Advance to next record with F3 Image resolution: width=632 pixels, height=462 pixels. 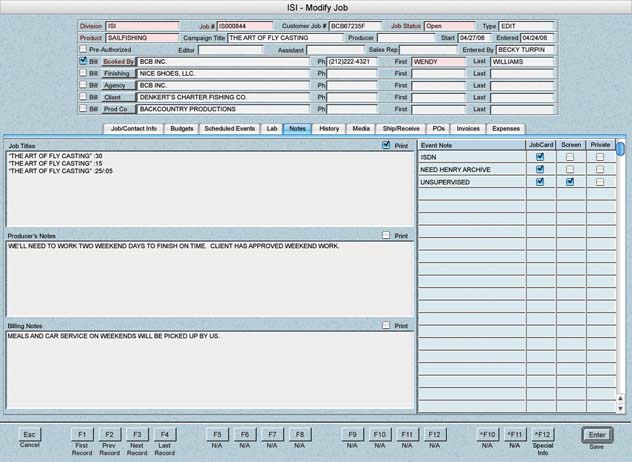(137, 434)
